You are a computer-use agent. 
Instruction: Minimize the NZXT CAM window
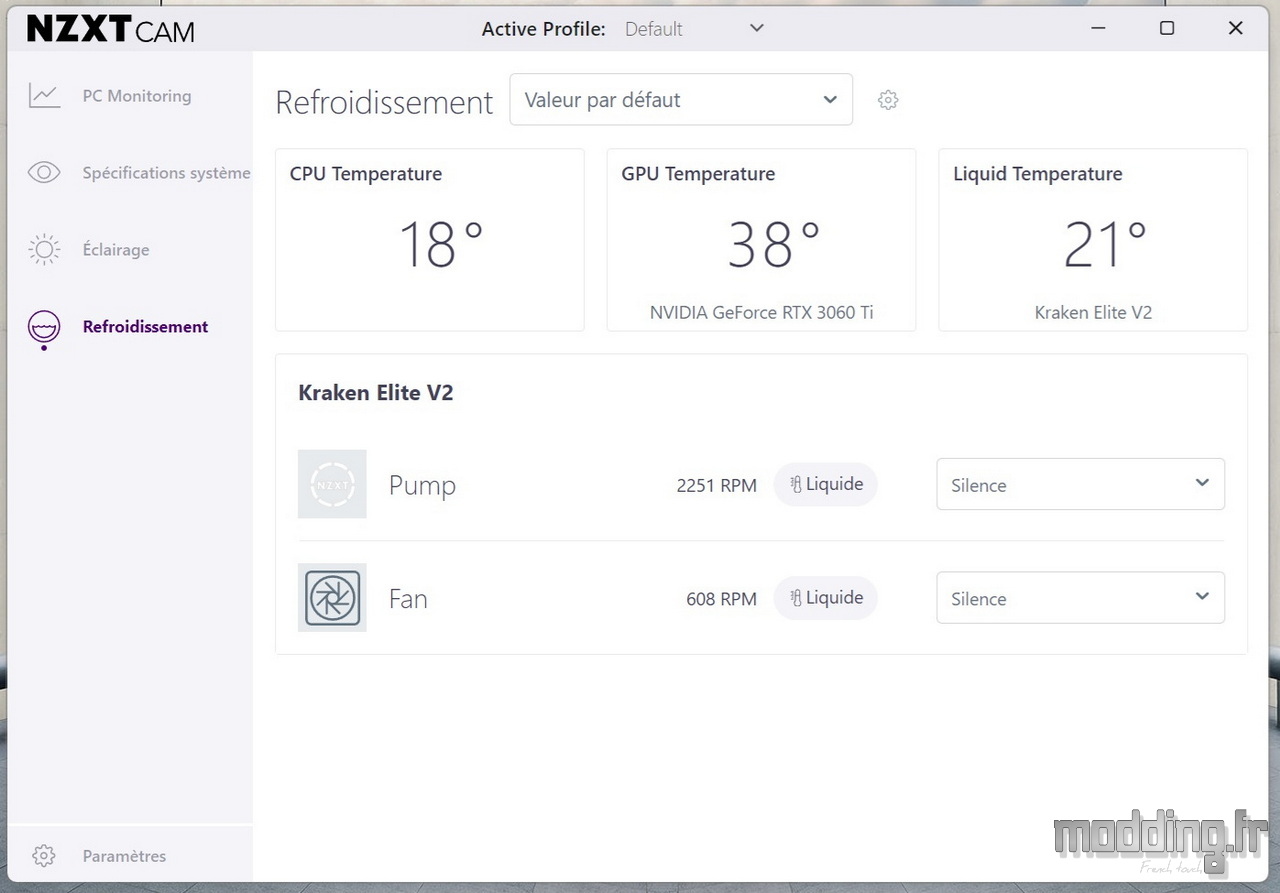pyautogui.click(x=1098, y=28)
